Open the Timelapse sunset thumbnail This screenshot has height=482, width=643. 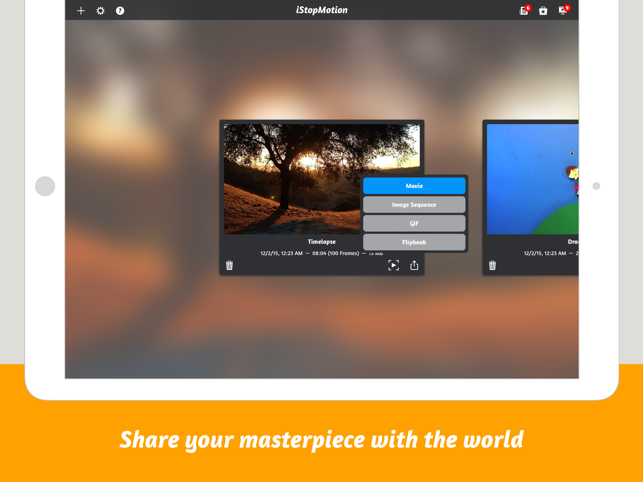tap(292, 178)
